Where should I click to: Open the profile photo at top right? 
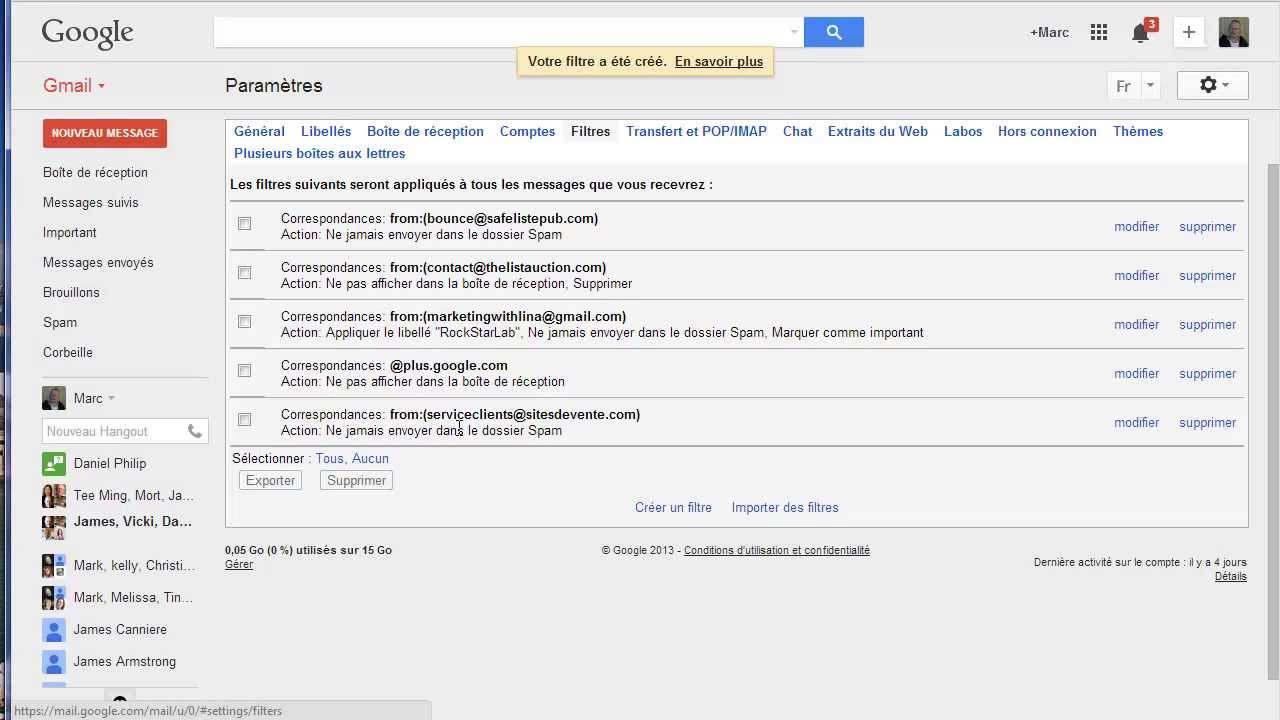1233,32
